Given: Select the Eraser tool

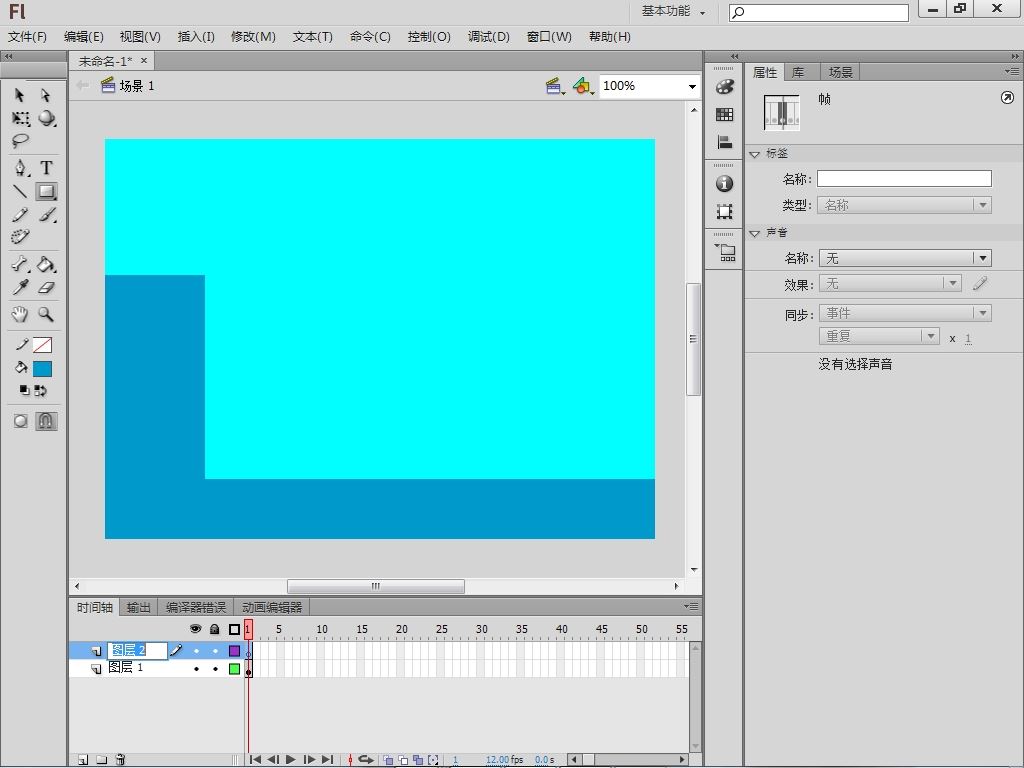Looking at the screenshot, I should click(46, 287).
